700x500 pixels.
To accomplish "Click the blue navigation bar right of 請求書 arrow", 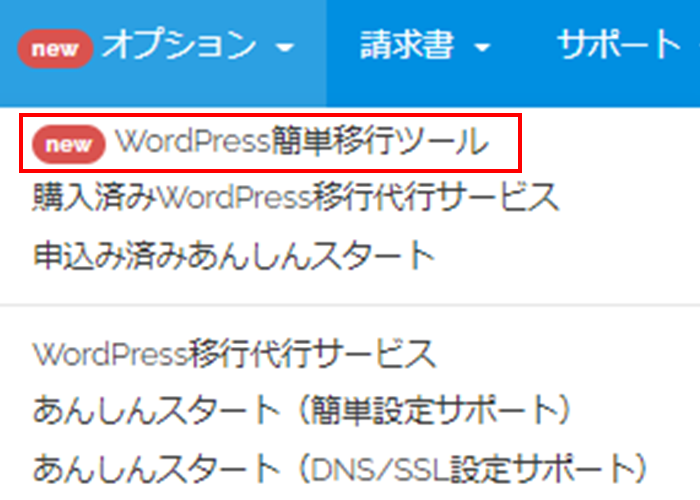I will (520, 44).
